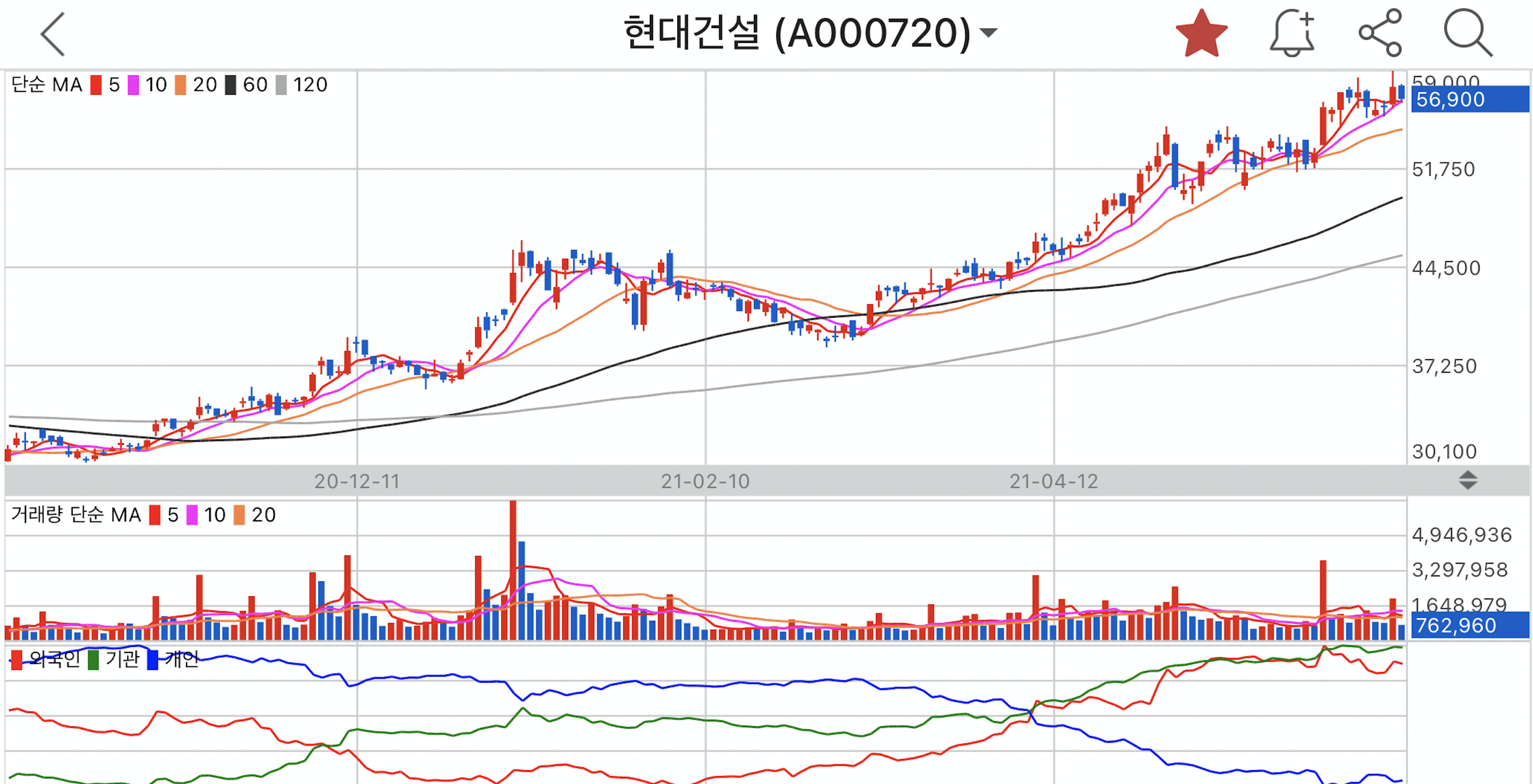Click the MA 120 gray swatch
The width and height of the screenshot is (1533, 784).
(x=281, y=85)
